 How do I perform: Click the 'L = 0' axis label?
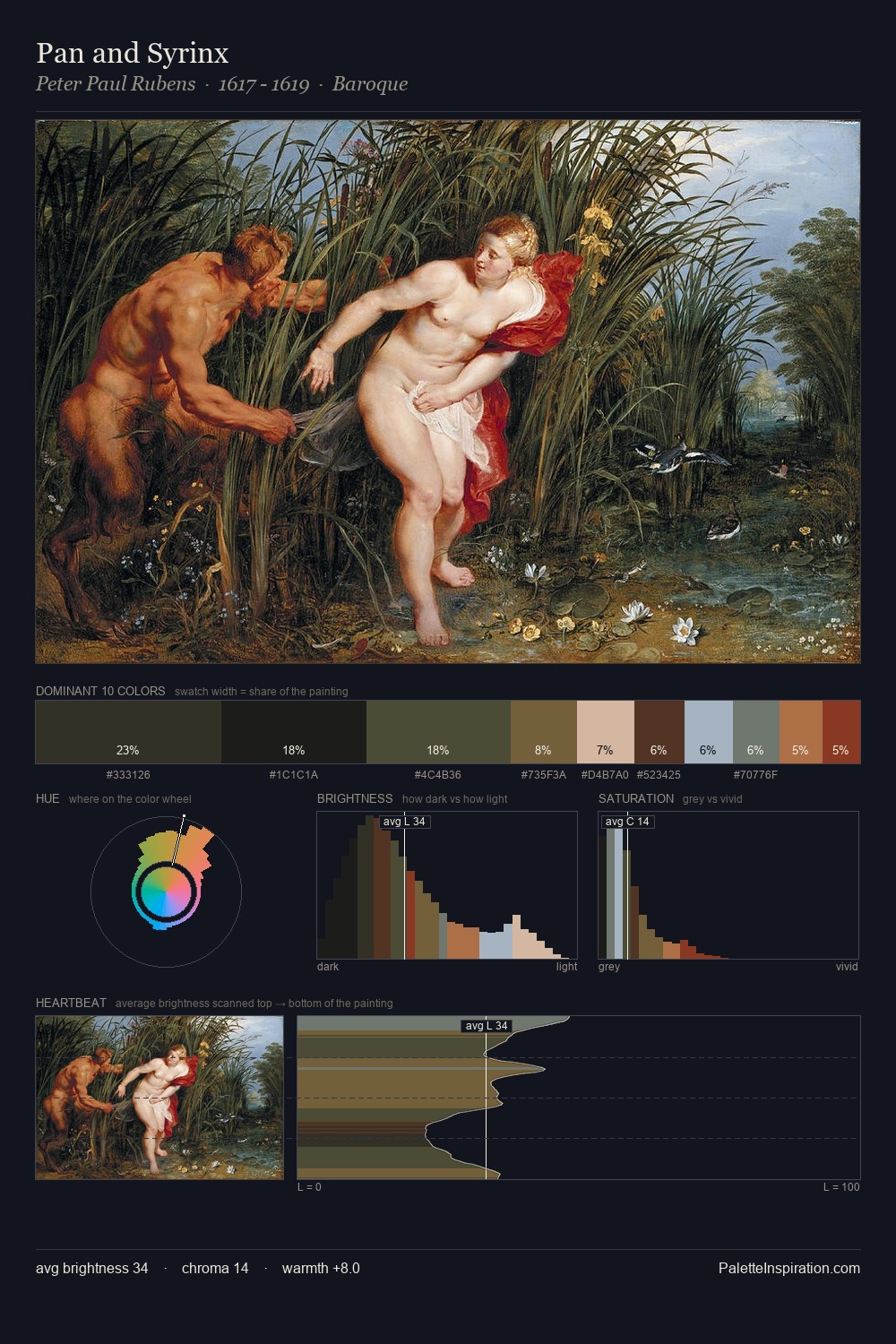[x=309, y=1187]
